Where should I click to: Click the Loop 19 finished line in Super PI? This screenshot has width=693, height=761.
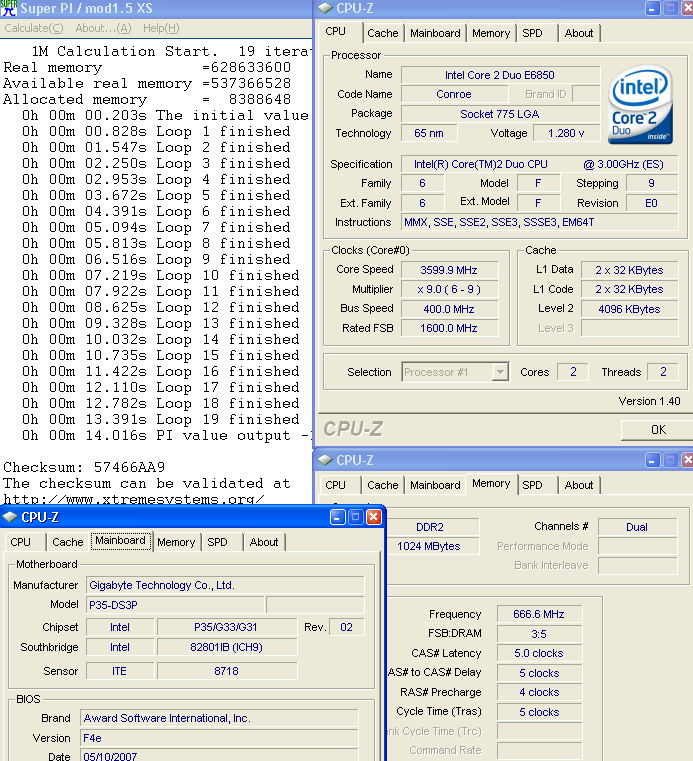pyautogui.click(x=161, y=419)
